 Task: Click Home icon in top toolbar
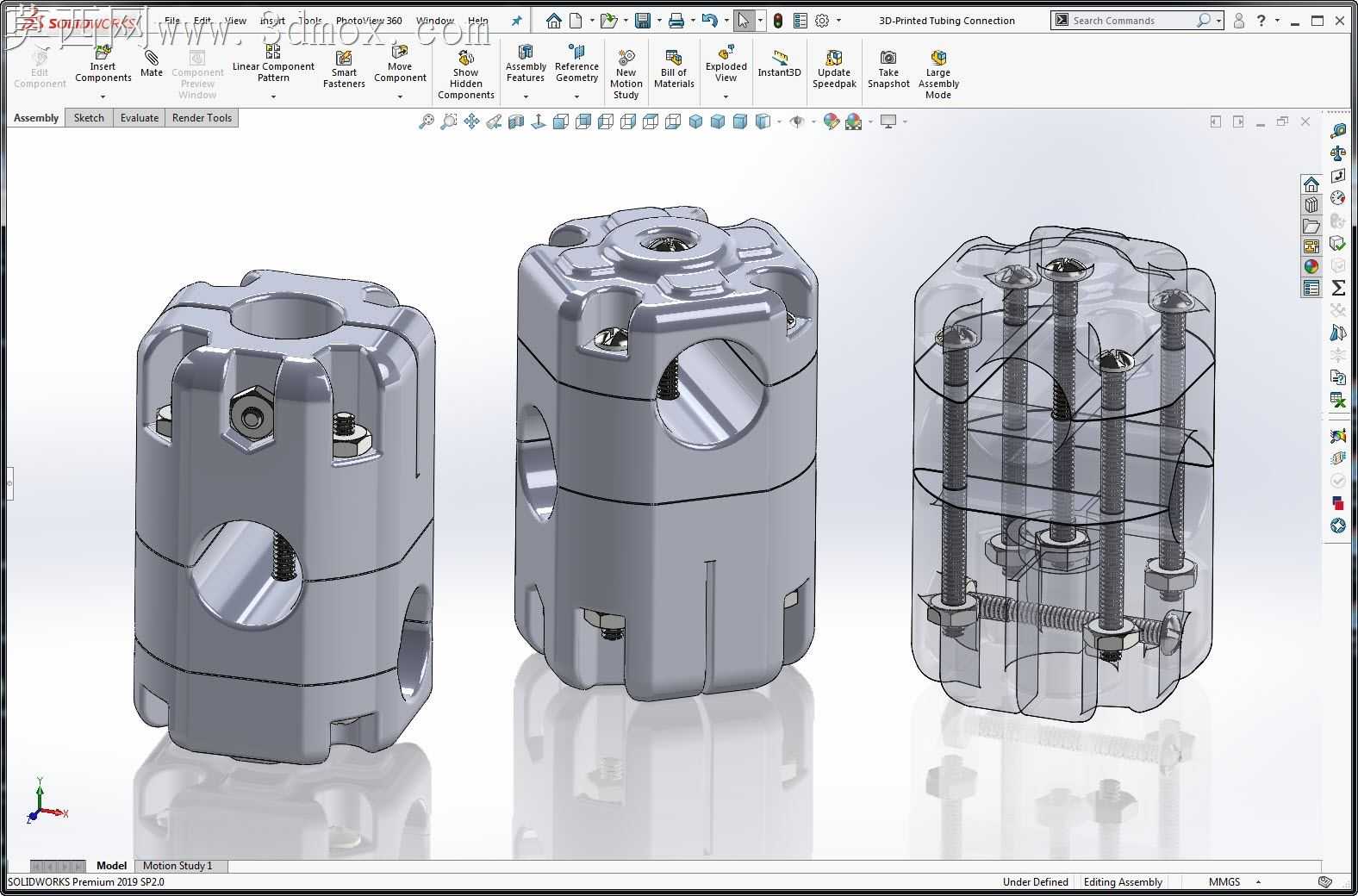[x=553, y=21]
